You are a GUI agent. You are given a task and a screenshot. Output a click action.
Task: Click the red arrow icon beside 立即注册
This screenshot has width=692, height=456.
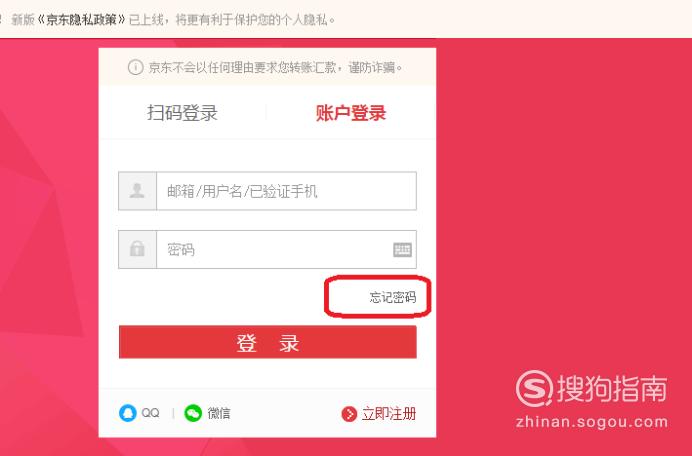(349, 414)
